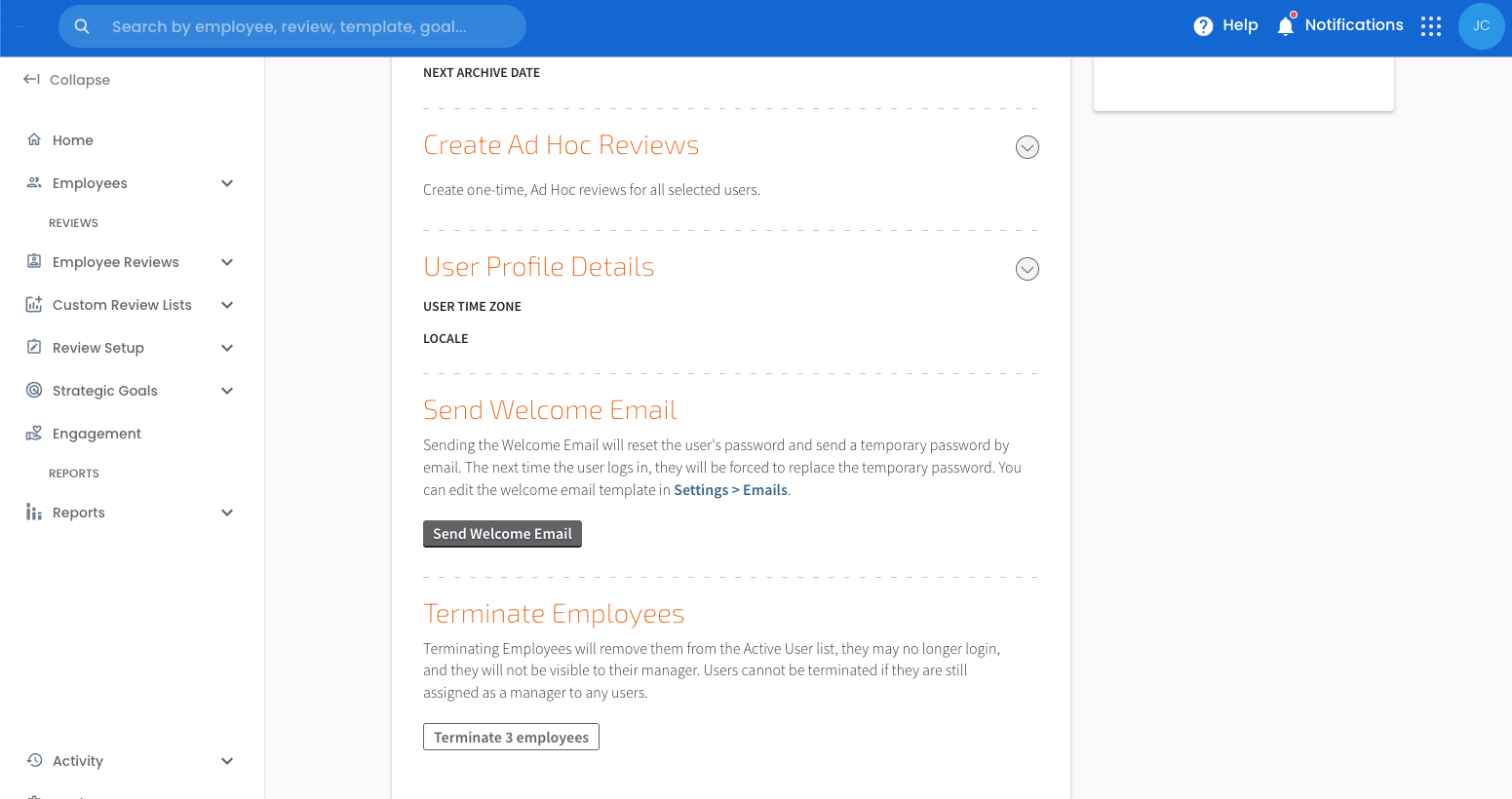Click the Custom Review Lists chart icon
This screenshot has width=1512, height=799.
pyautogui.click(x=34, y=304)
